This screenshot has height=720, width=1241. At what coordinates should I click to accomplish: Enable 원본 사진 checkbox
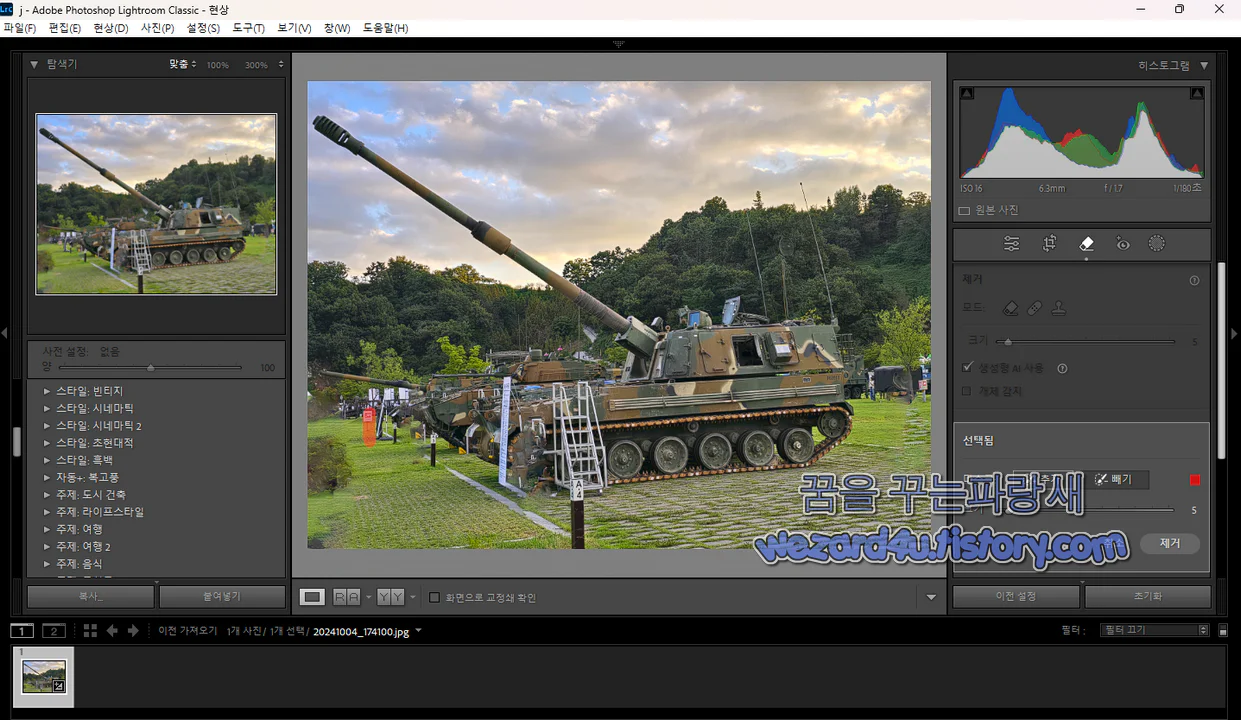point(965,211)
